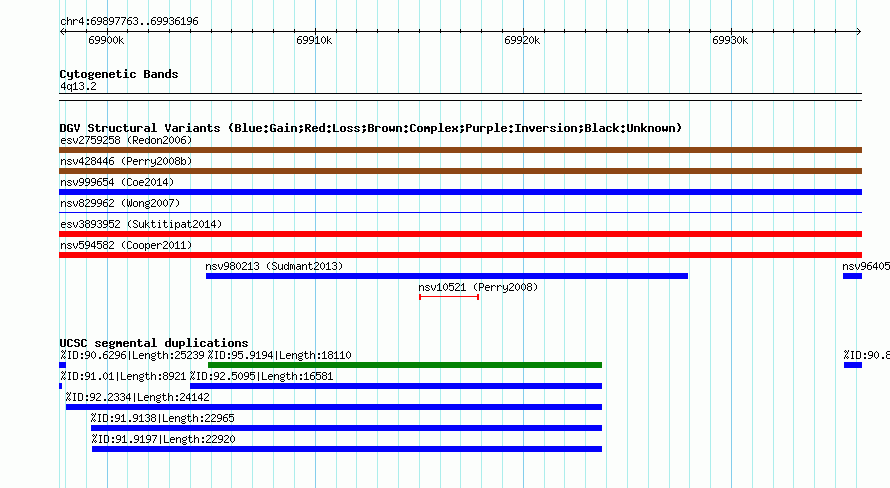Screen dimensions: 890x488
Task: Click the %ID:91.9197 Length:22920 blue bar
Action: click(x=347, y=449)
